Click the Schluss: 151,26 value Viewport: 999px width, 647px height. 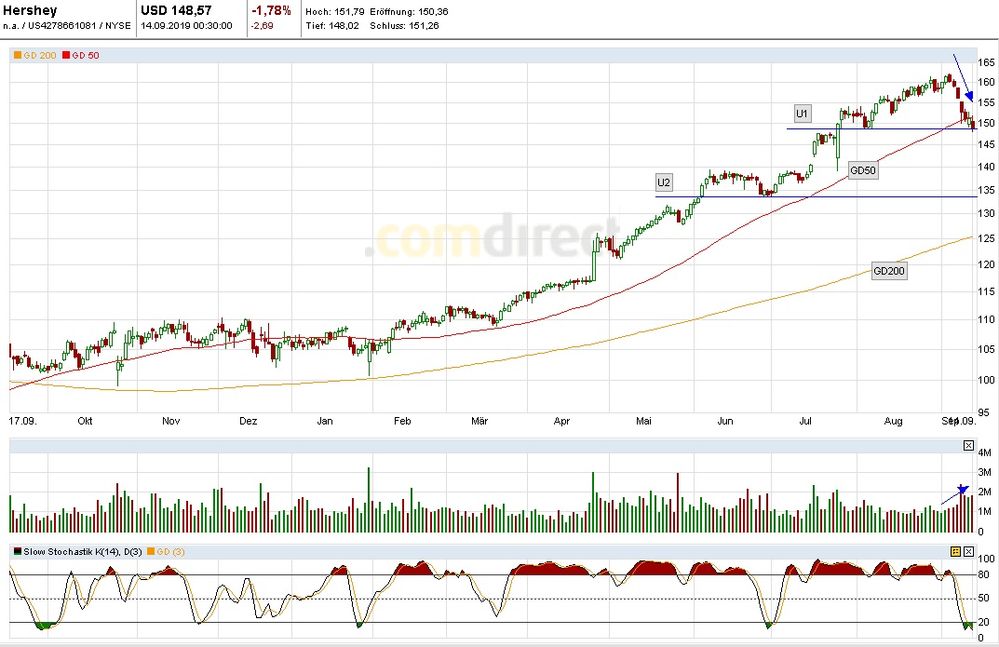[x=405, y=26]
